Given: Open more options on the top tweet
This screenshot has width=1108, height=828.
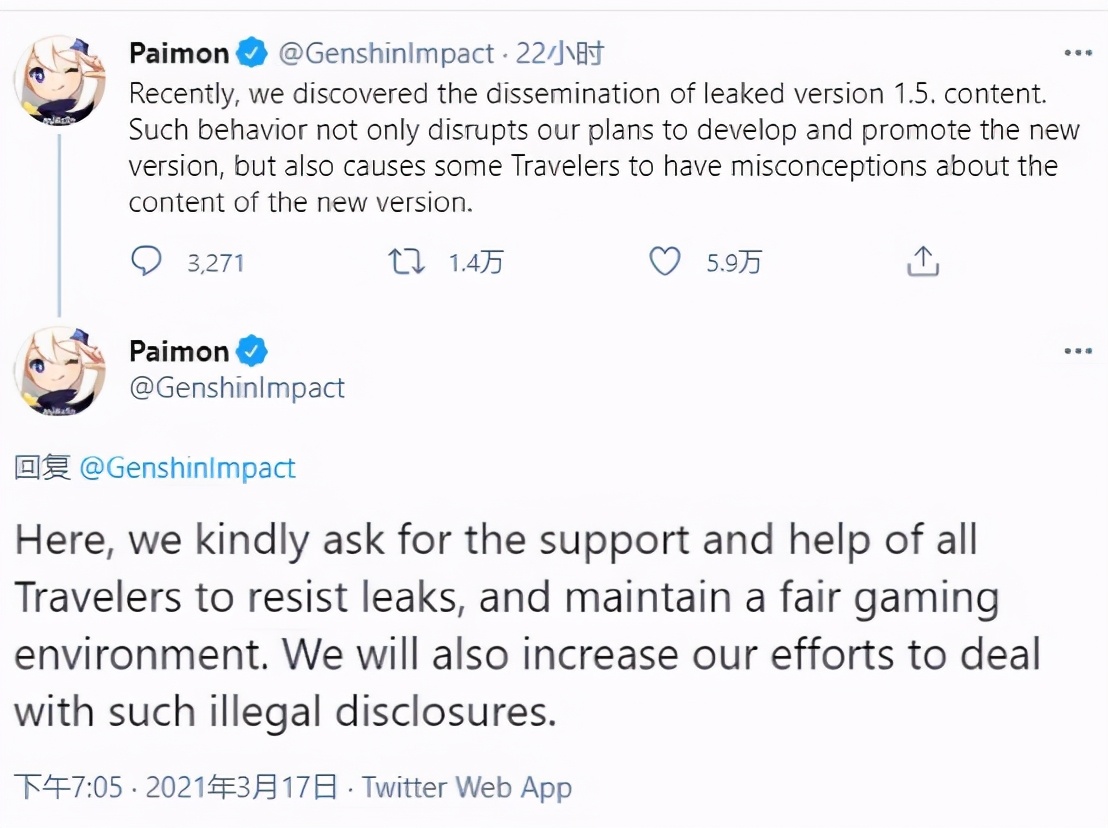Looking at the screenshot, I should [1078, 53].
